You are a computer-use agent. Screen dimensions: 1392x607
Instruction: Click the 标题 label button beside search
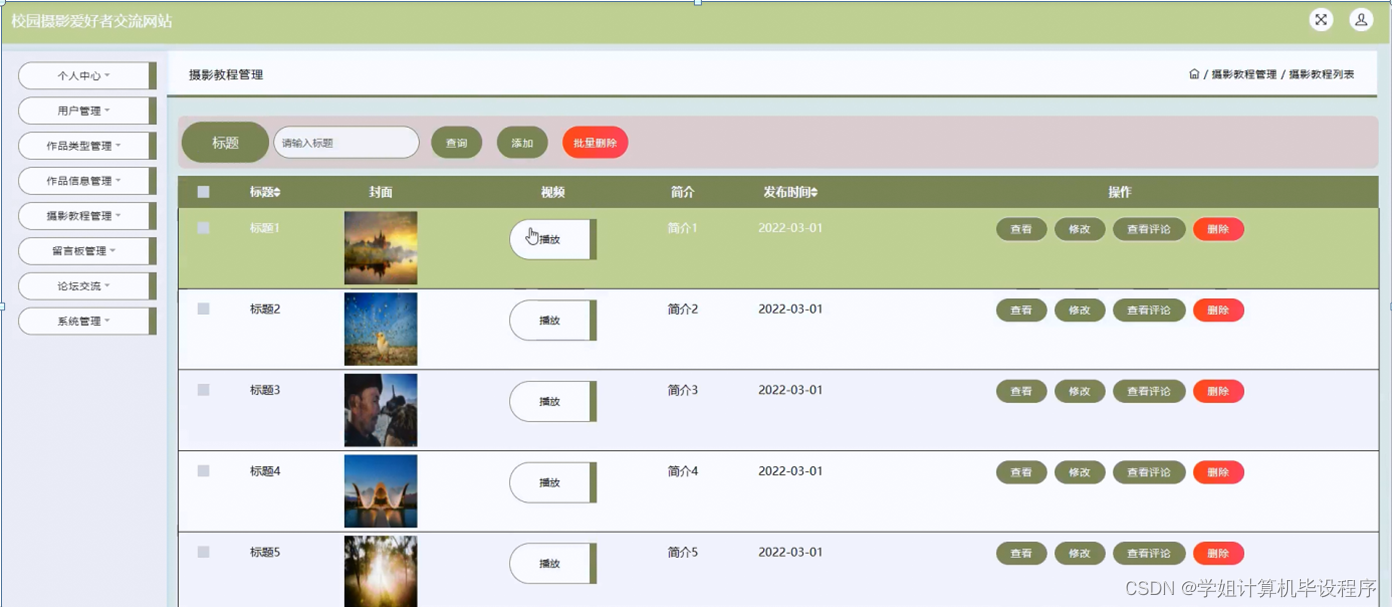click(x=225, y=143)
